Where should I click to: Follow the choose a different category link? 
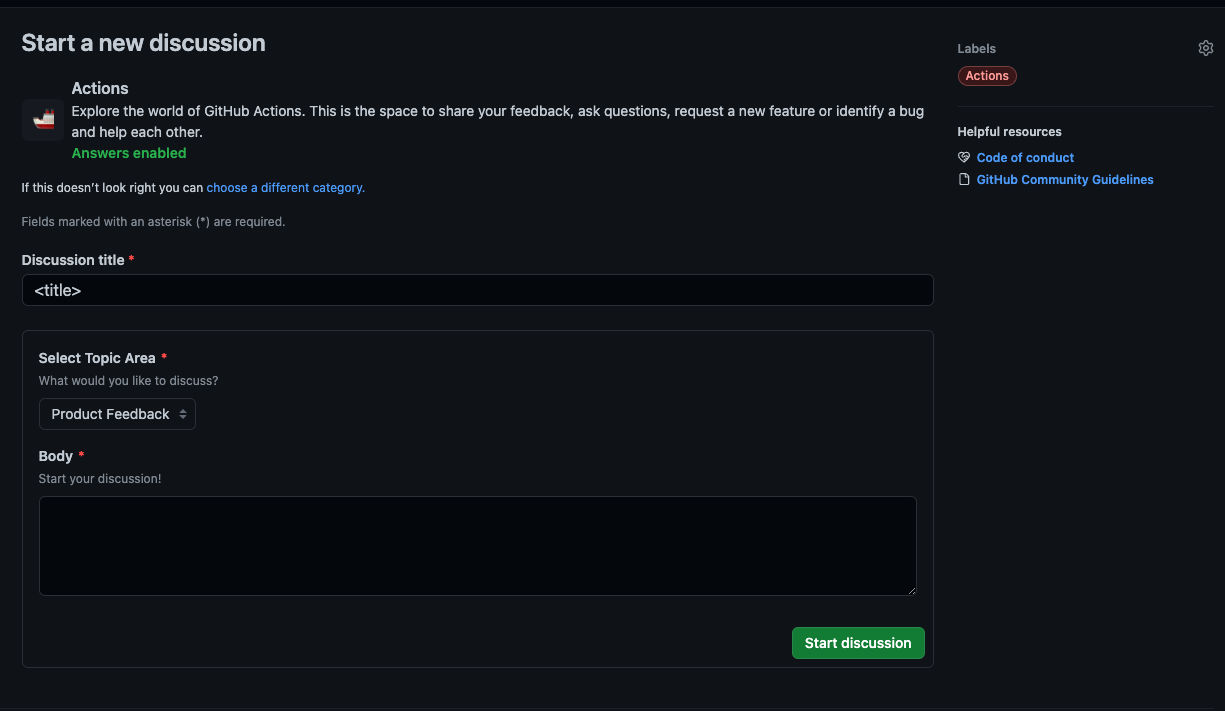(285, 188)
